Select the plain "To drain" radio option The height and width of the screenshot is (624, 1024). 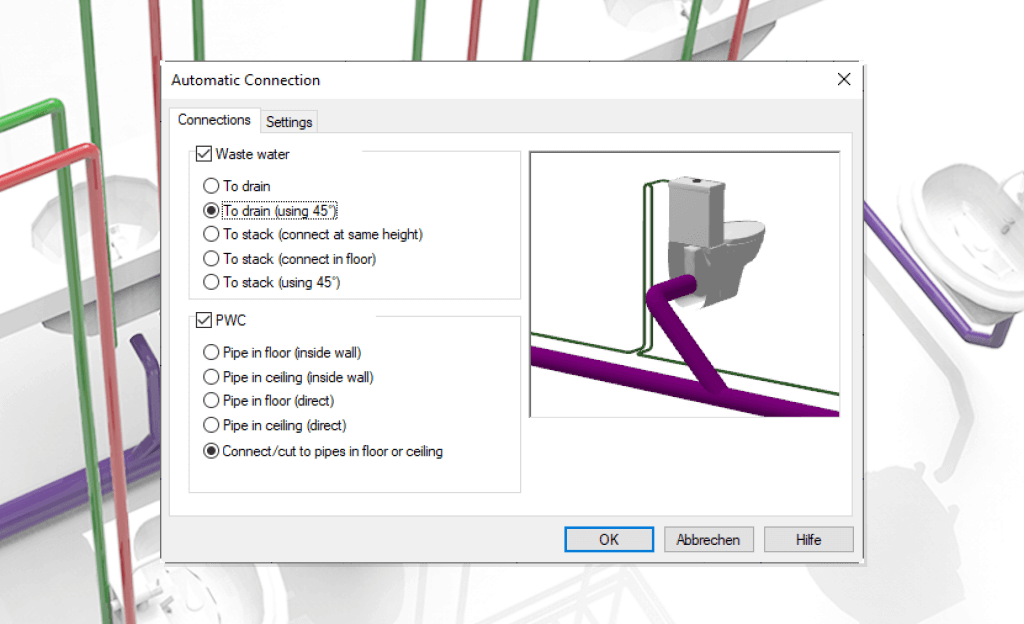(x=211, y=186)
